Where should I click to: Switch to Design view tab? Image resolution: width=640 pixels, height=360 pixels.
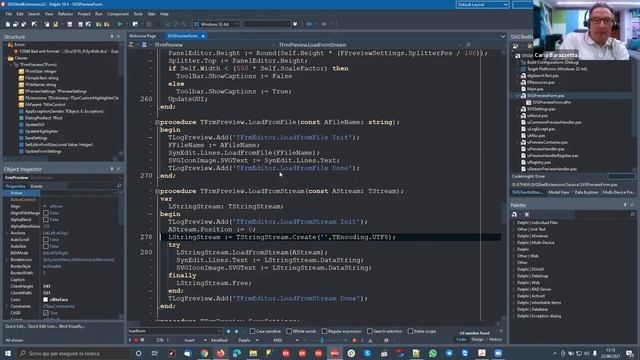[x=477, y=340]
